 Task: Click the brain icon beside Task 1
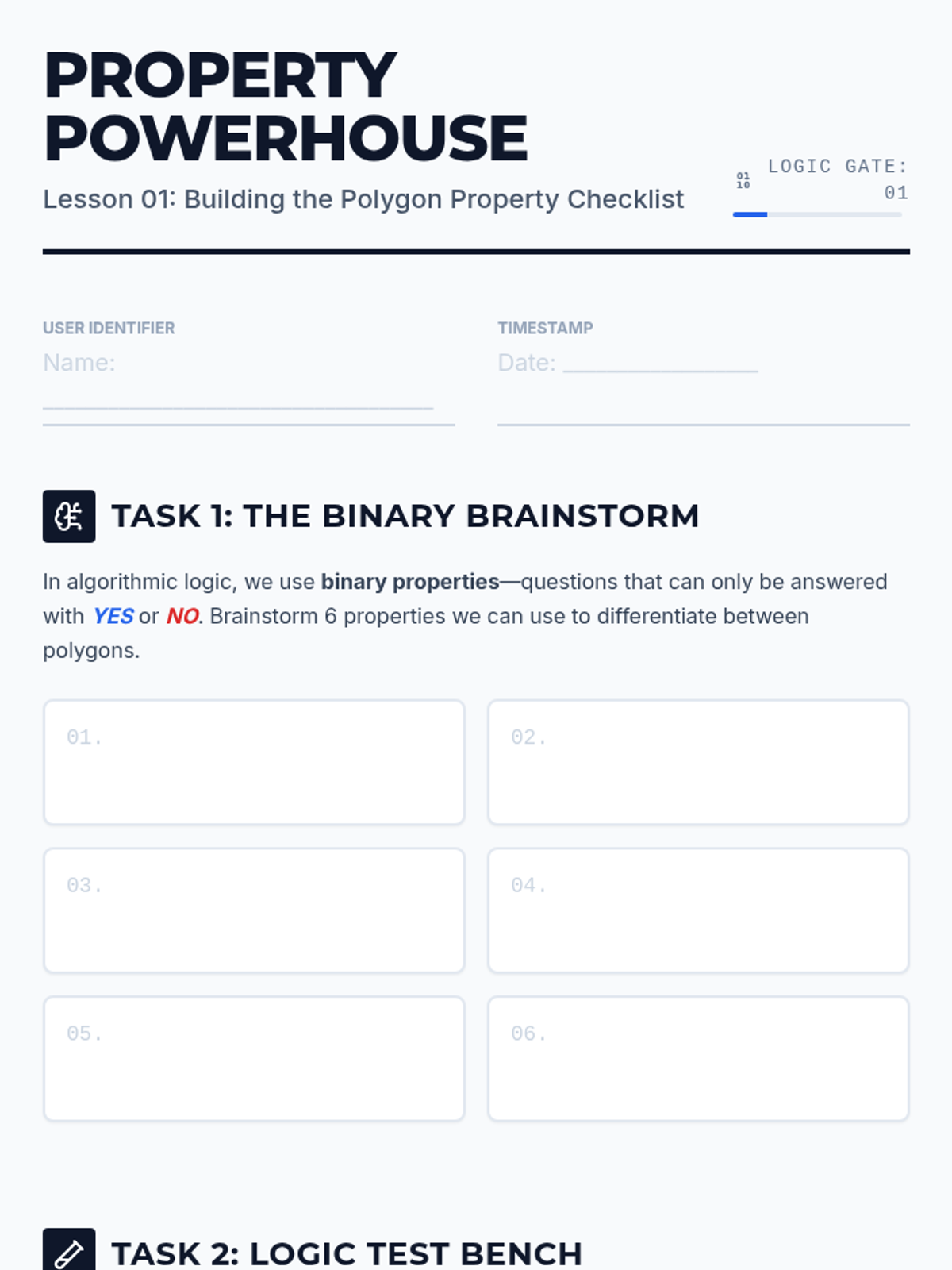click(x=69, y=516)
